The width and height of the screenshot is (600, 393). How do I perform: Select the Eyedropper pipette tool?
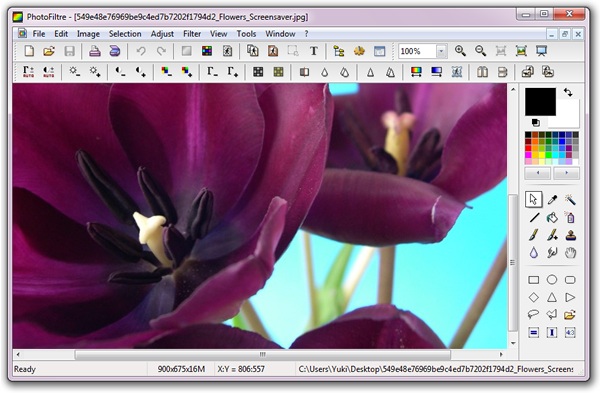[552, 199]
